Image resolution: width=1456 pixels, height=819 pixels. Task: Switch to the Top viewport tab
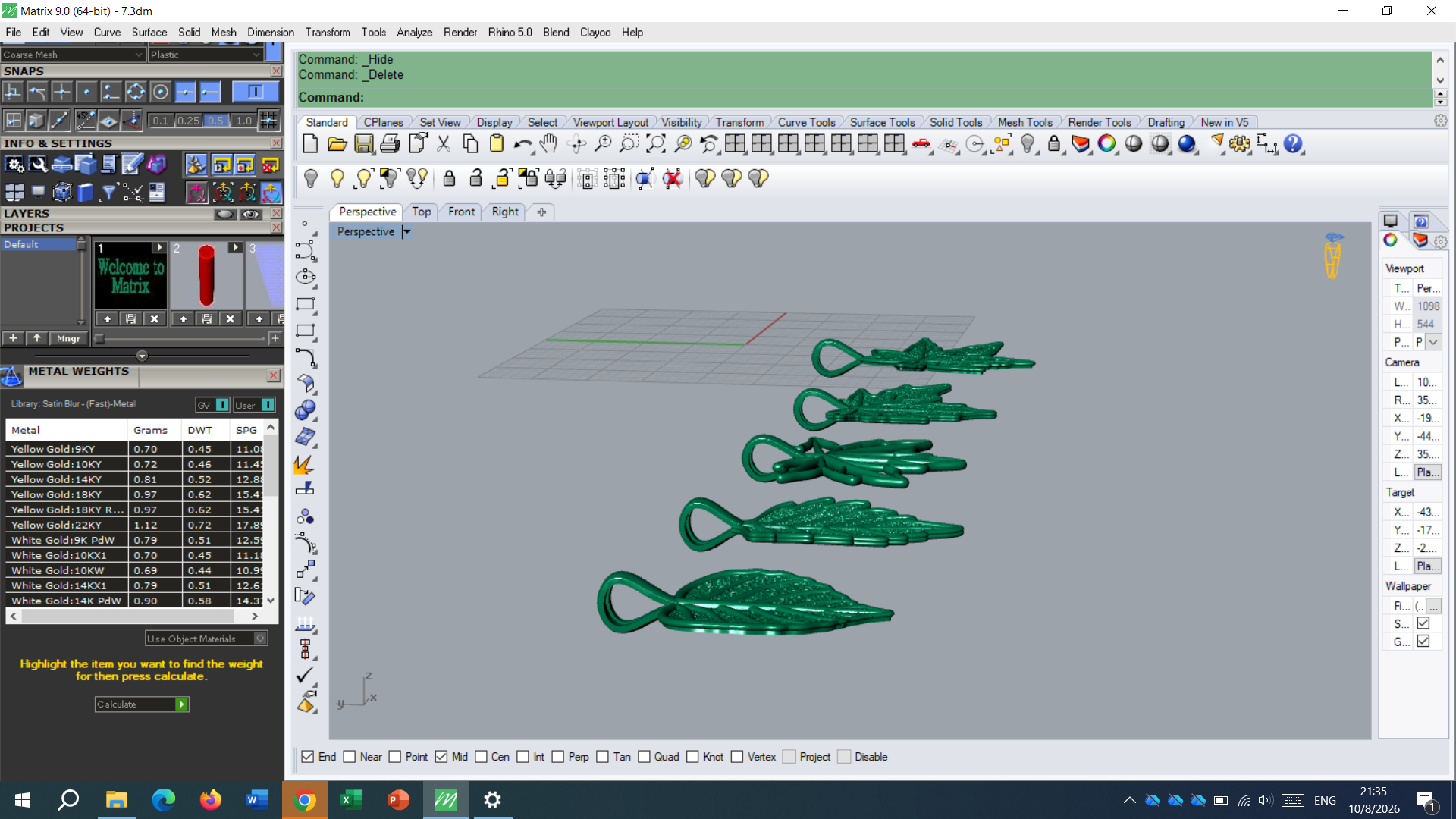[422, 212]
